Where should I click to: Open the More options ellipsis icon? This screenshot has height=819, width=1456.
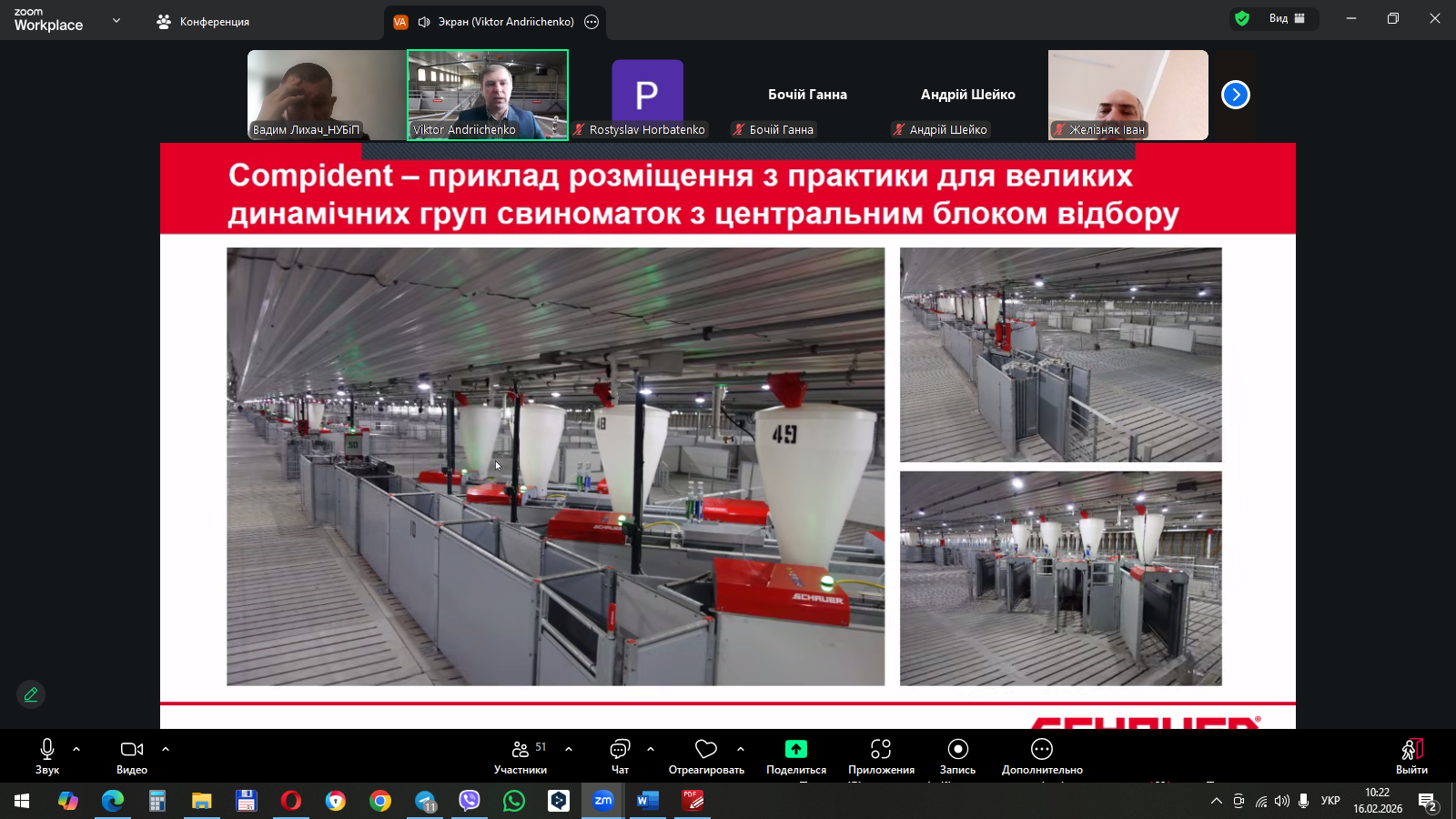(x=1042, y=749)
